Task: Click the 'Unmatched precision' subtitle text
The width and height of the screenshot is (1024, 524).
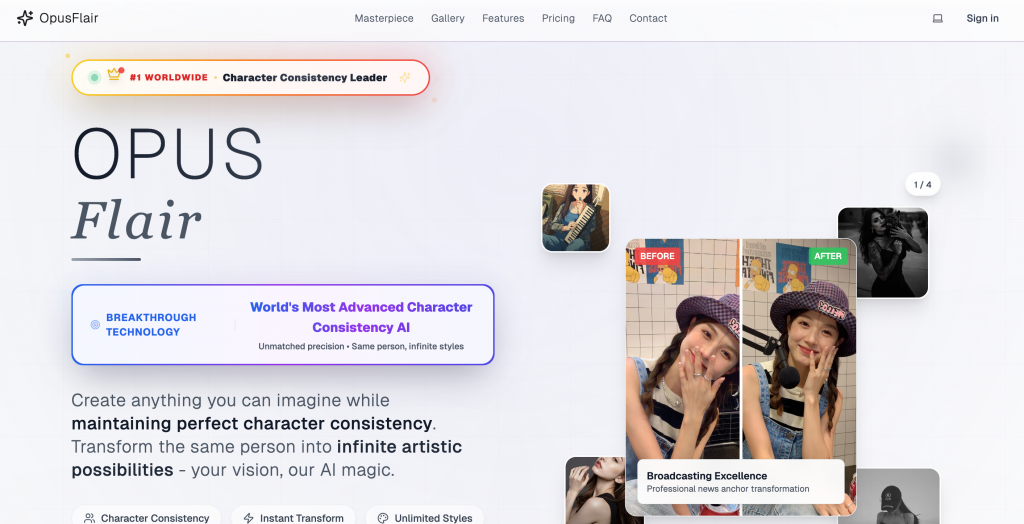Action: pyautogui.click(x=361, y=346)
